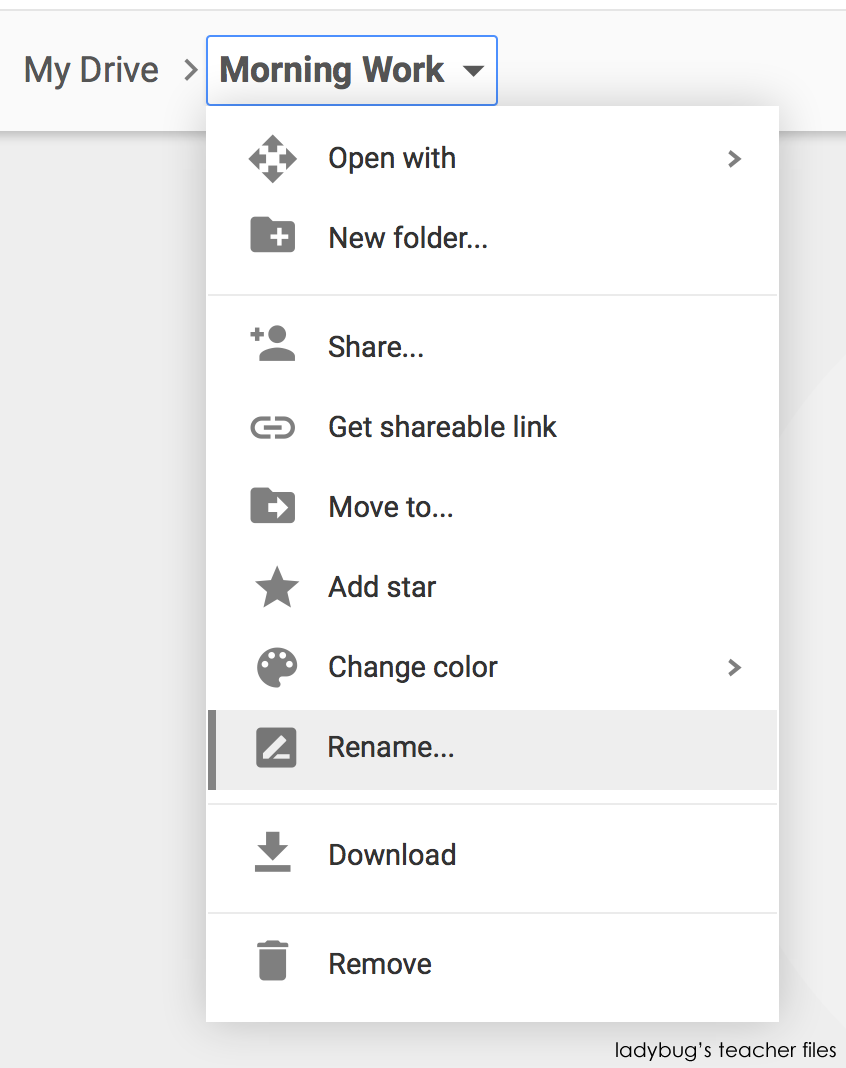Click the Morning Work folder name
This screenshot has height=1068, width=846.
(332, 69)
